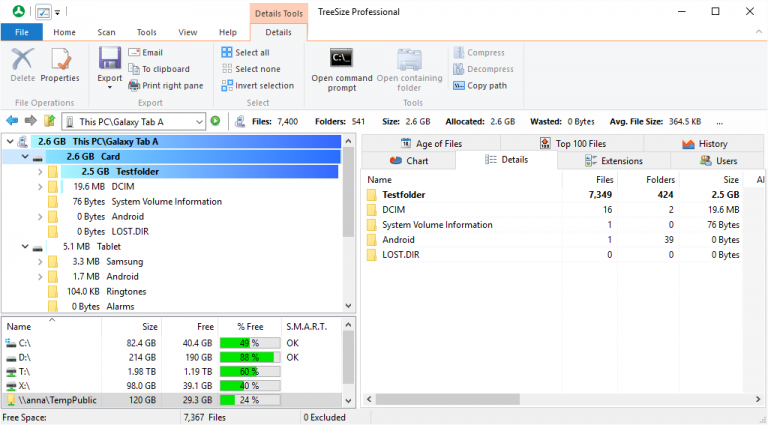Expand the Android node under Card
The height and width of the screenshot is (425, 768).
pyautogui.click(x=40, y=217)
